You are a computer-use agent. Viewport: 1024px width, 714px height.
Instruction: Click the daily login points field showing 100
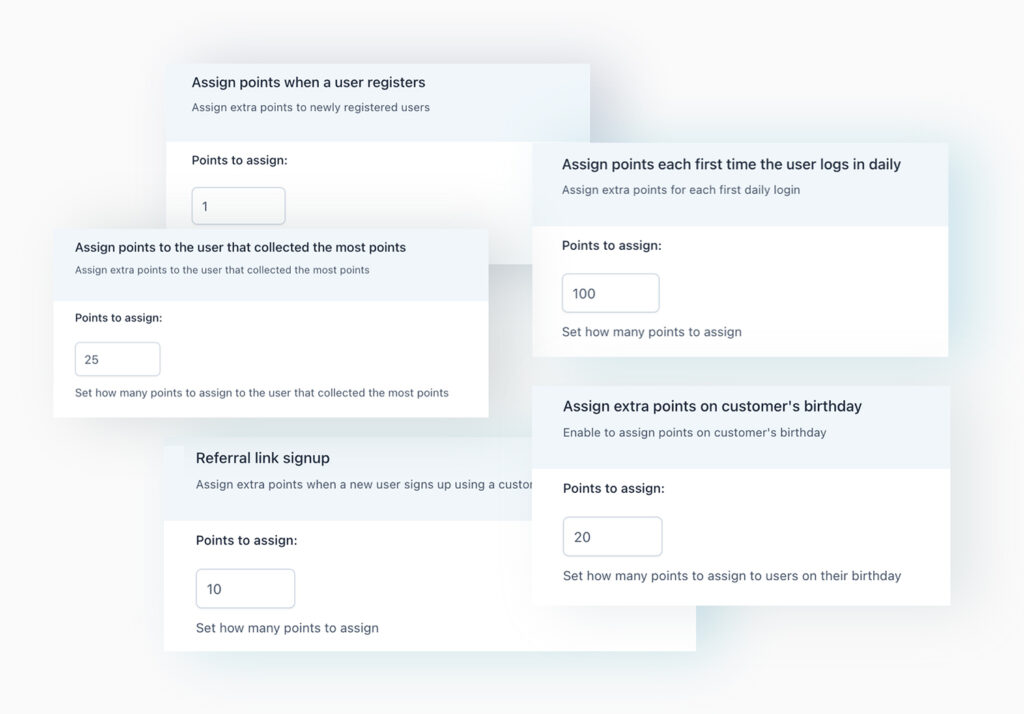pyautogui.click(x=610, y=293)
